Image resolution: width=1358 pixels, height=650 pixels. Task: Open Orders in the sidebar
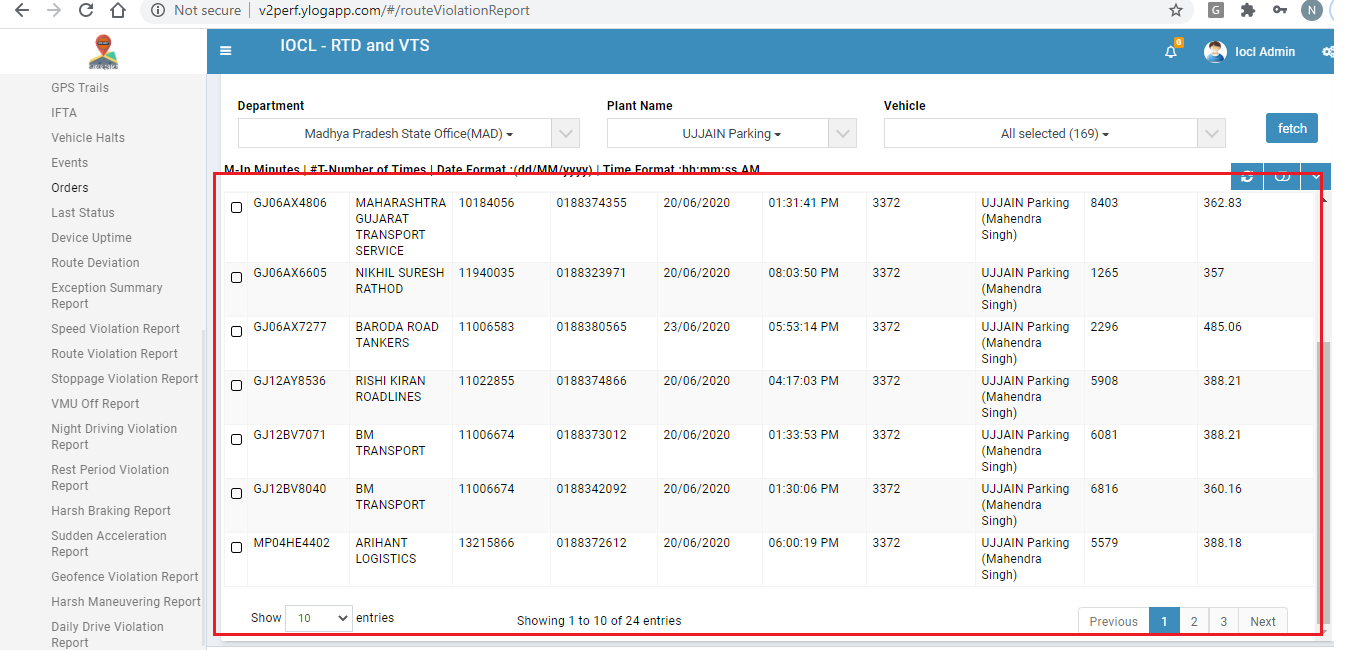(x=70, y=188)
